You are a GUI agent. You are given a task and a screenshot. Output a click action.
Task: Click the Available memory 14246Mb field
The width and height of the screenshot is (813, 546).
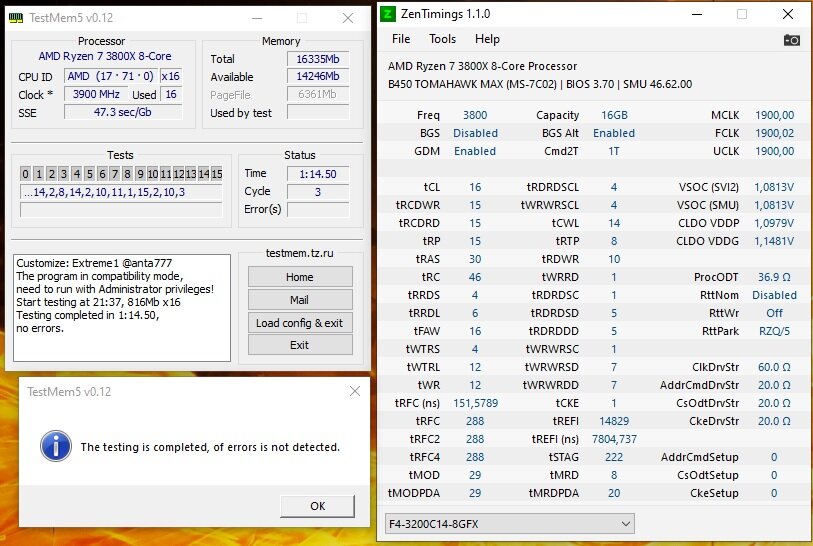317,77
